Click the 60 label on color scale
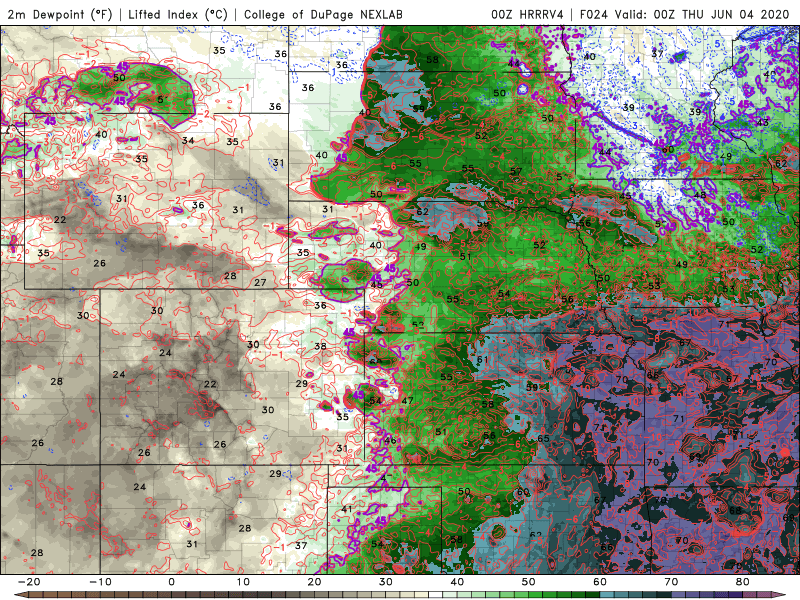 [600, 582]
